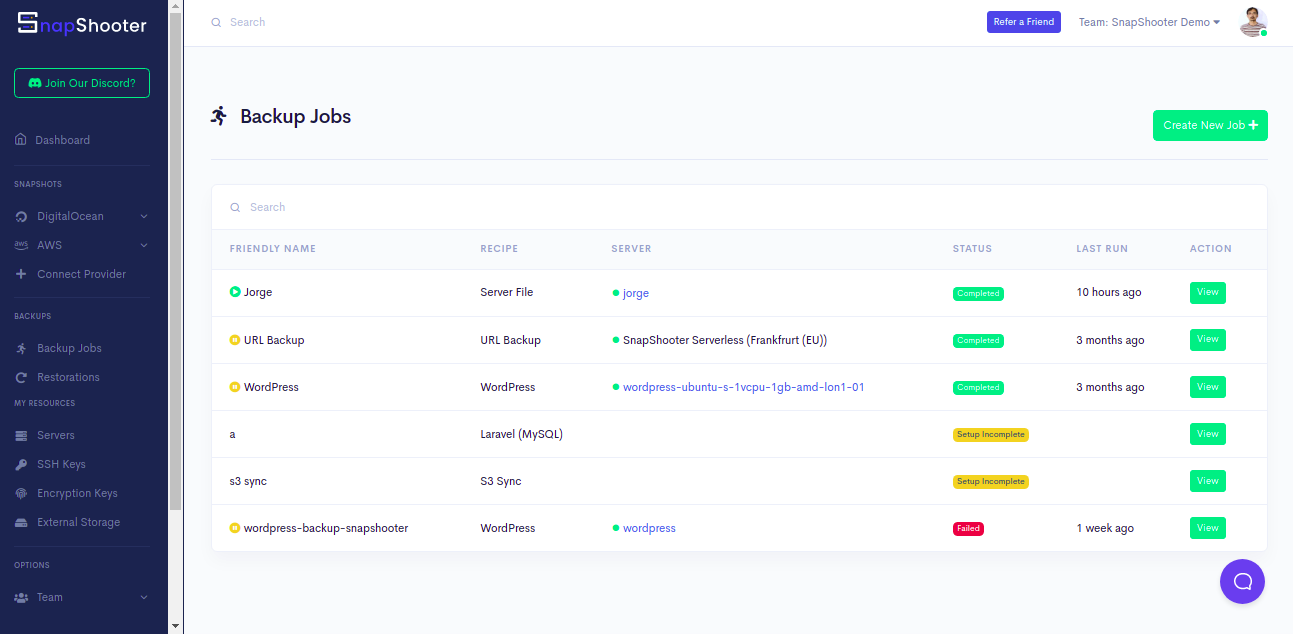
Task: Click the 10 hours ago cell
Action: pos(1109,293)
